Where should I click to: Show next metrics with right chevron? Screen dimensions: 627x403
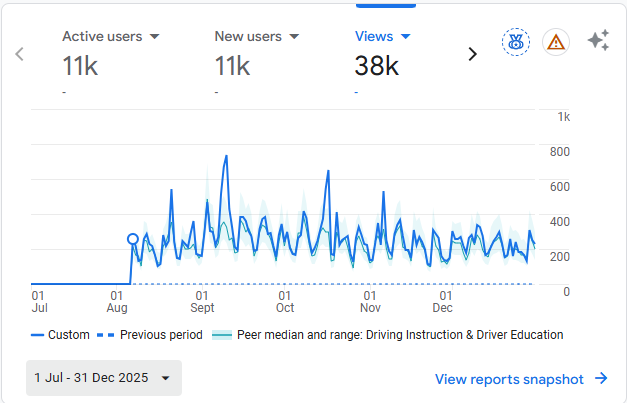pos(473,54)
